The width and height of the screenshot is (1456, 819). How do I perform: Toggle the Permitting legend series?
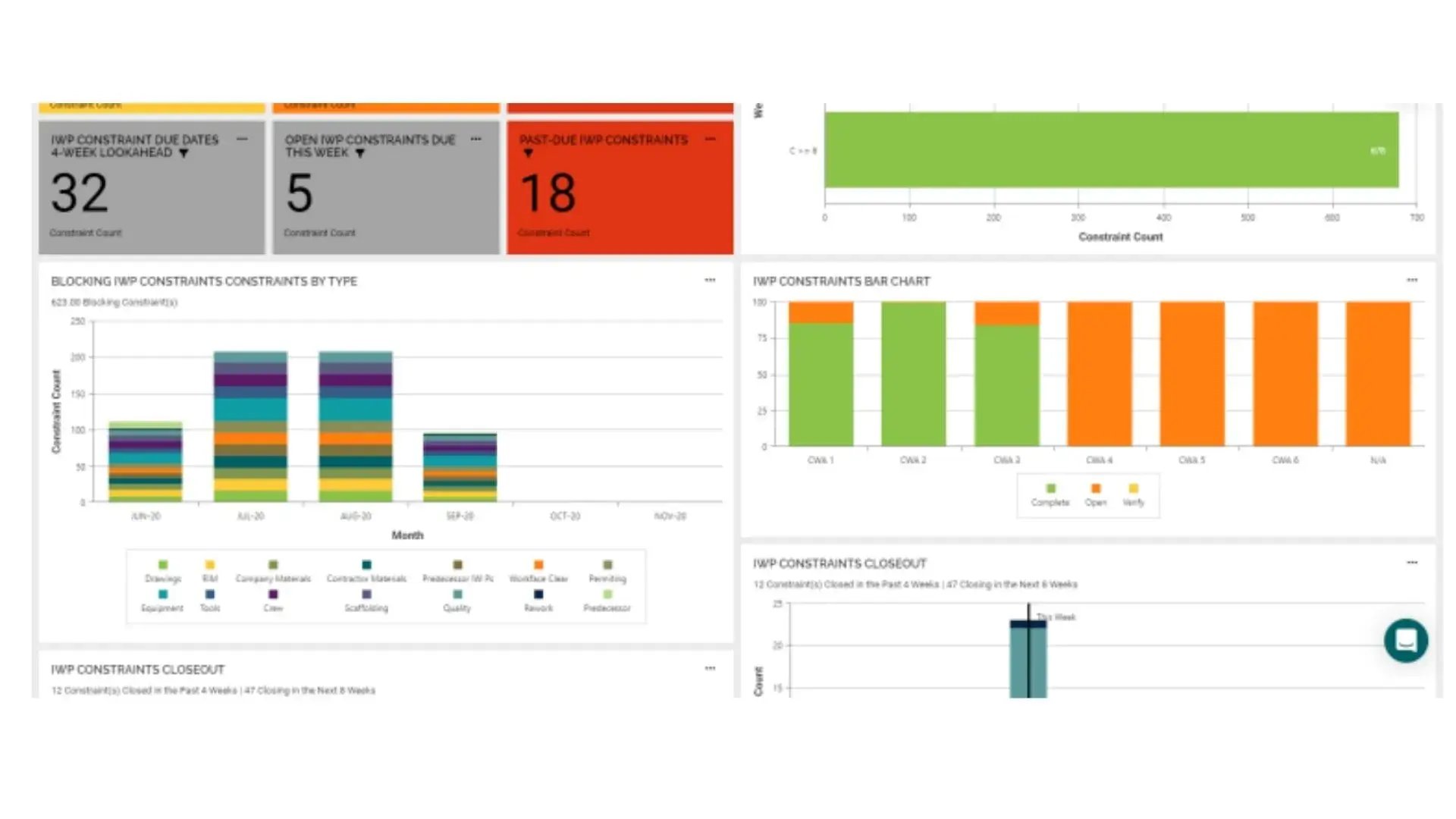pyautogui.click(x=607, y=572)
